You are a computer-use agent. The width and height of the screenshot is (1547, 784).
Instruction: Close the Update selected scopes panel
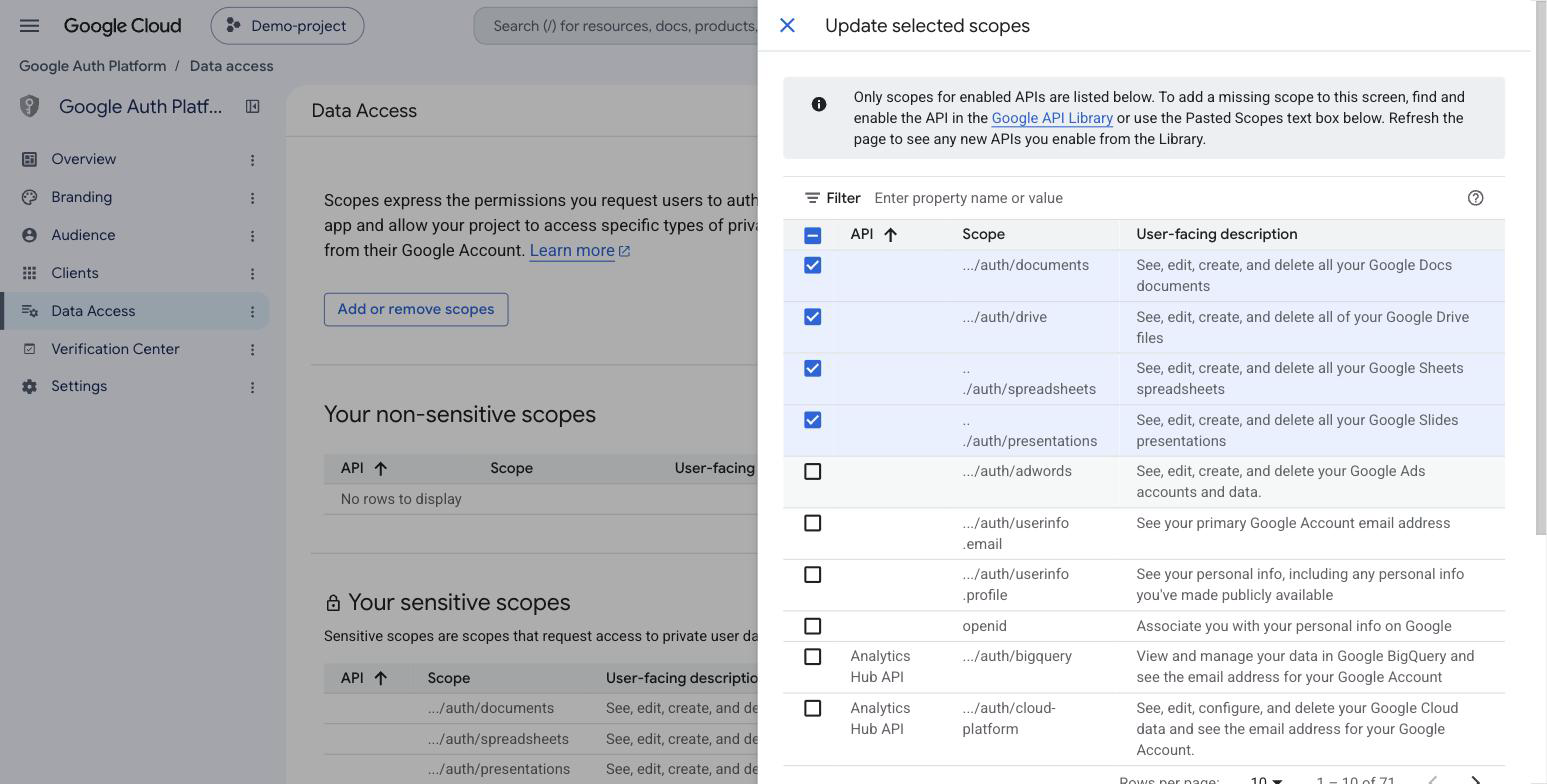click(787, 26)
